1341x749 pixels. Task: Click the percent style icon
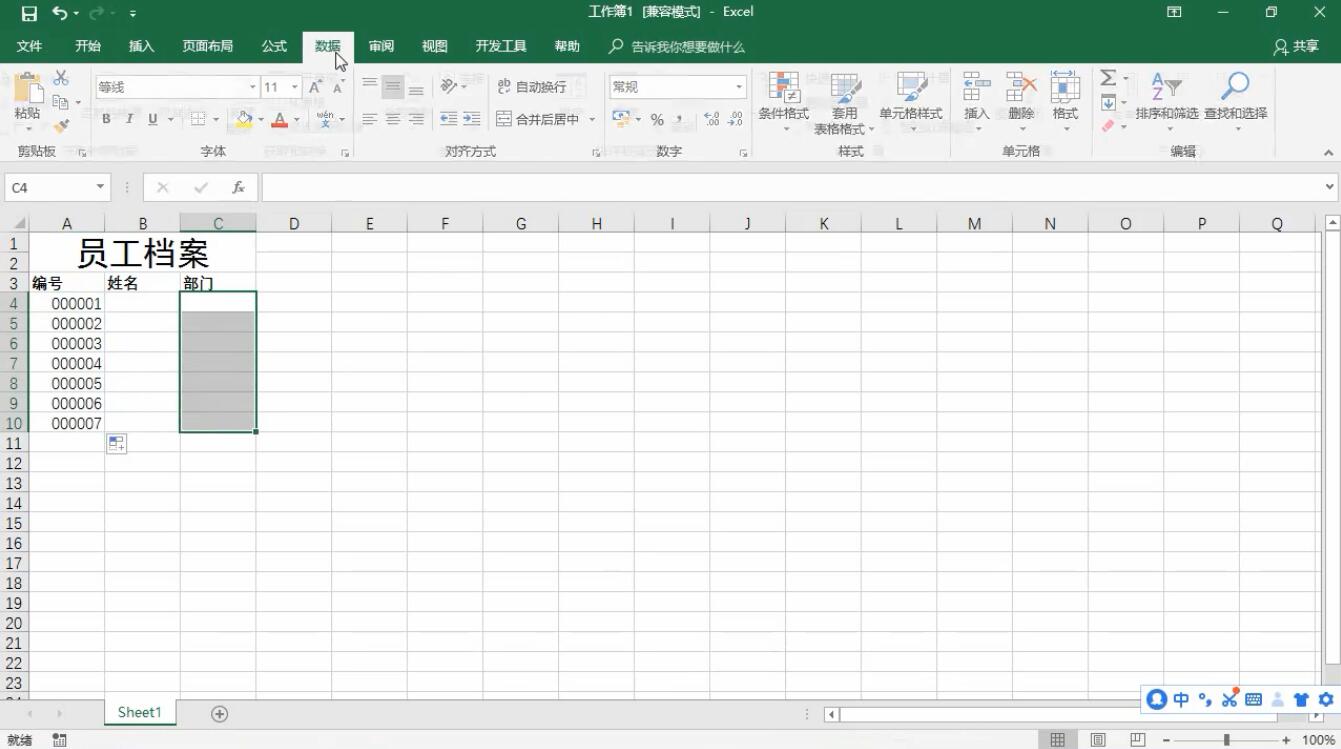657,119
